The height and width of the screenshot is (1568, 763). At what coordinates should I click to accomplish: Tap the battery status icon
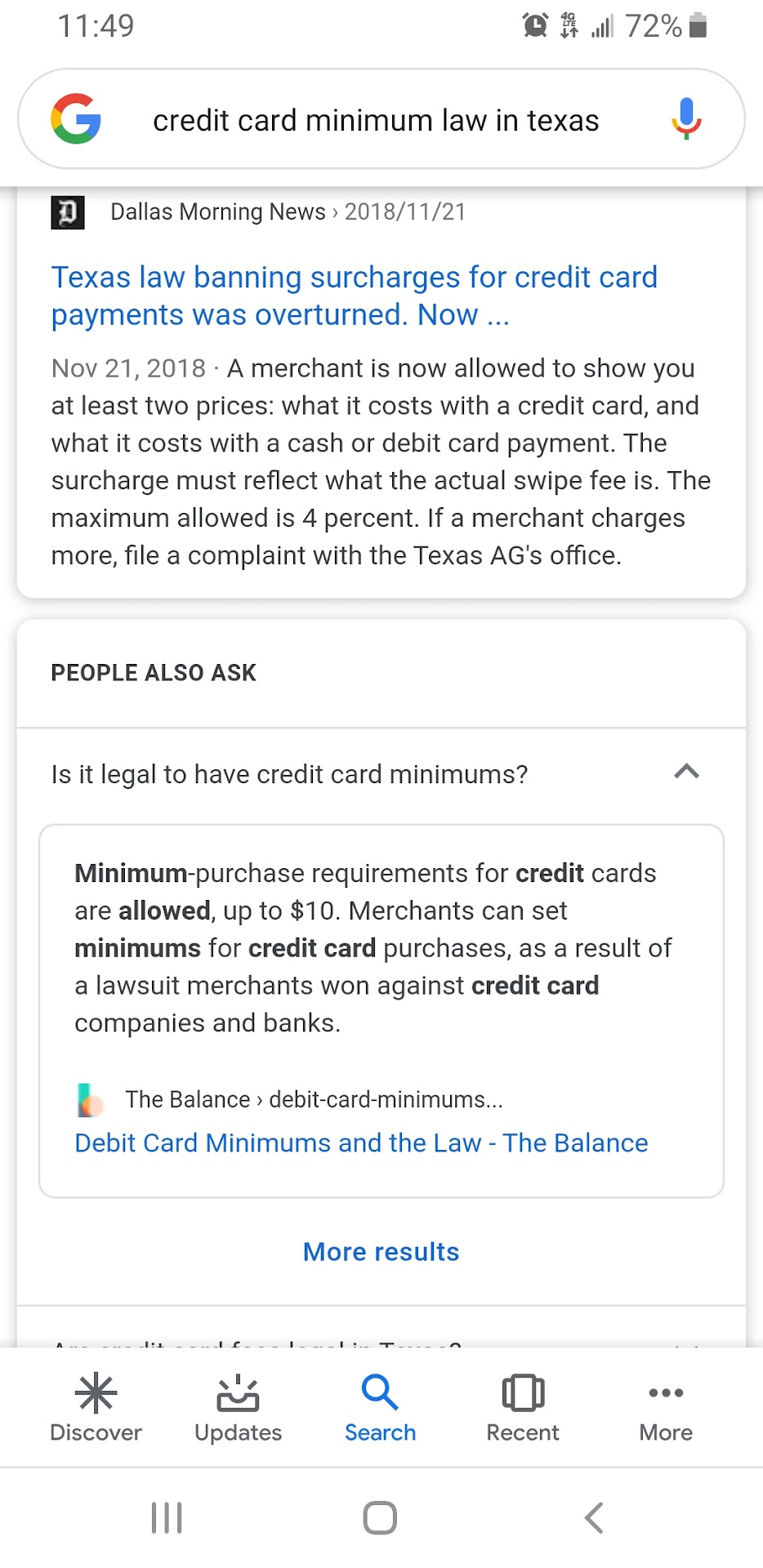(x=698, y=26)
